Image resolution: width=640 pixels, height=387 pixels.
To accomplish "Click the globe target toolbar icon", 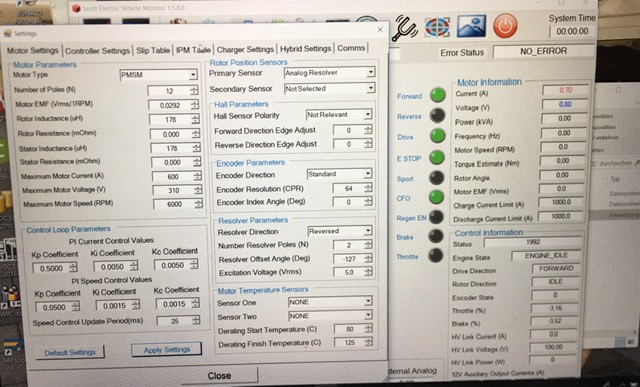I will click(437, 27).
